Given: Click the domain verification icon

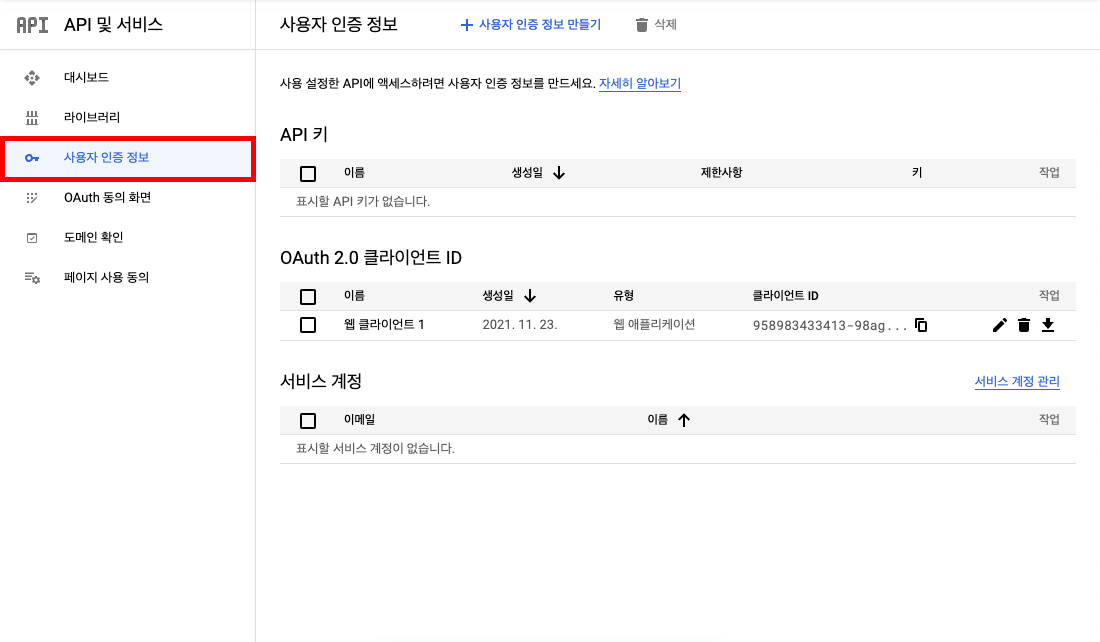Looking at the screenshot, I should (32, 238).
